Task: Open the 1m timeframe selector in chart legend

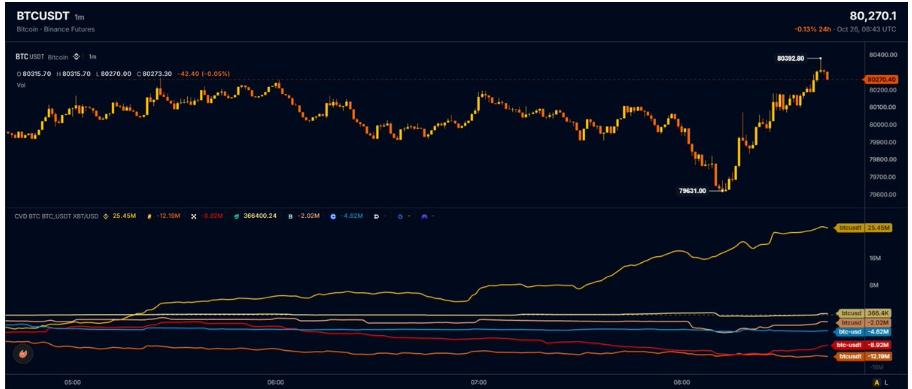Action: point(92,57)
